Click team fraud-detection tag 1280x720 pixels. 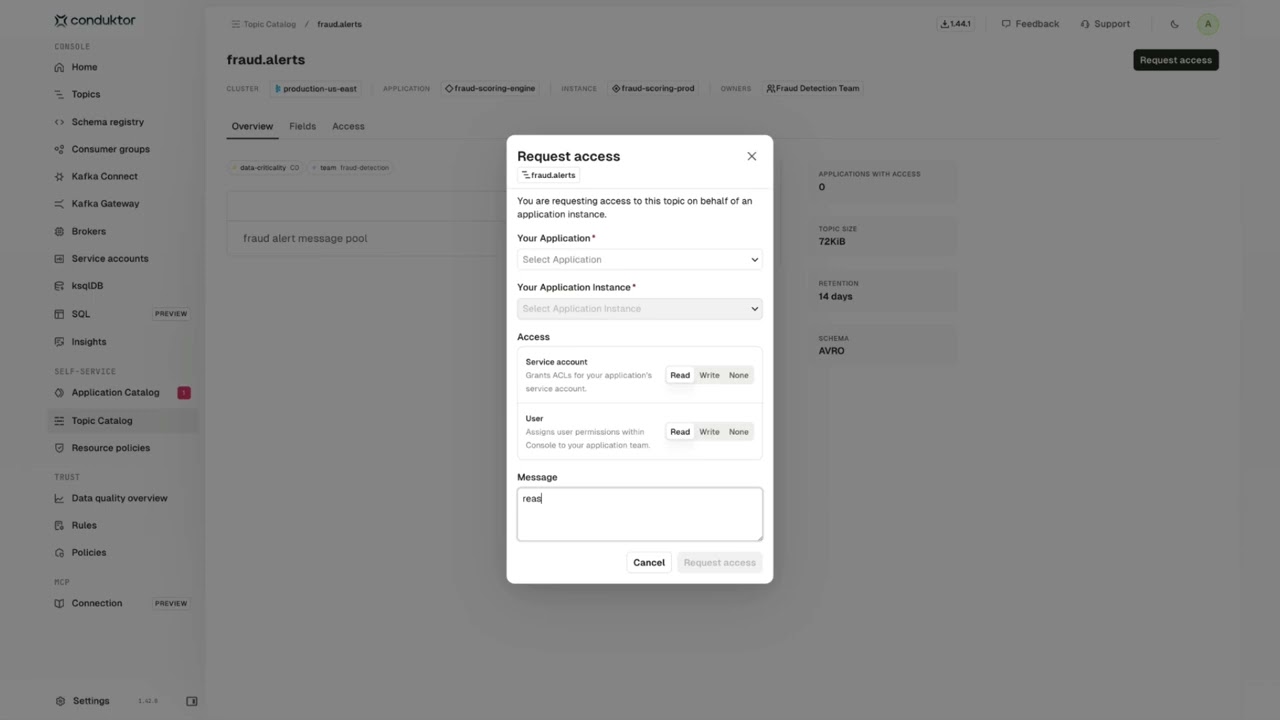coord(350,168)
